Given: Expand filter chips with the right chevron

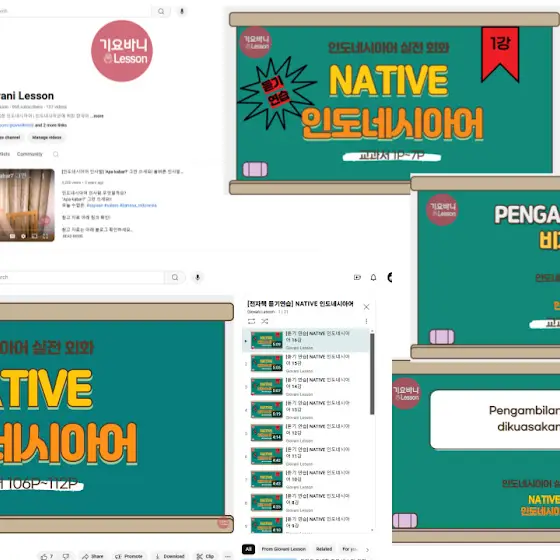Looking at the screenshot, I should coord(367,550).
